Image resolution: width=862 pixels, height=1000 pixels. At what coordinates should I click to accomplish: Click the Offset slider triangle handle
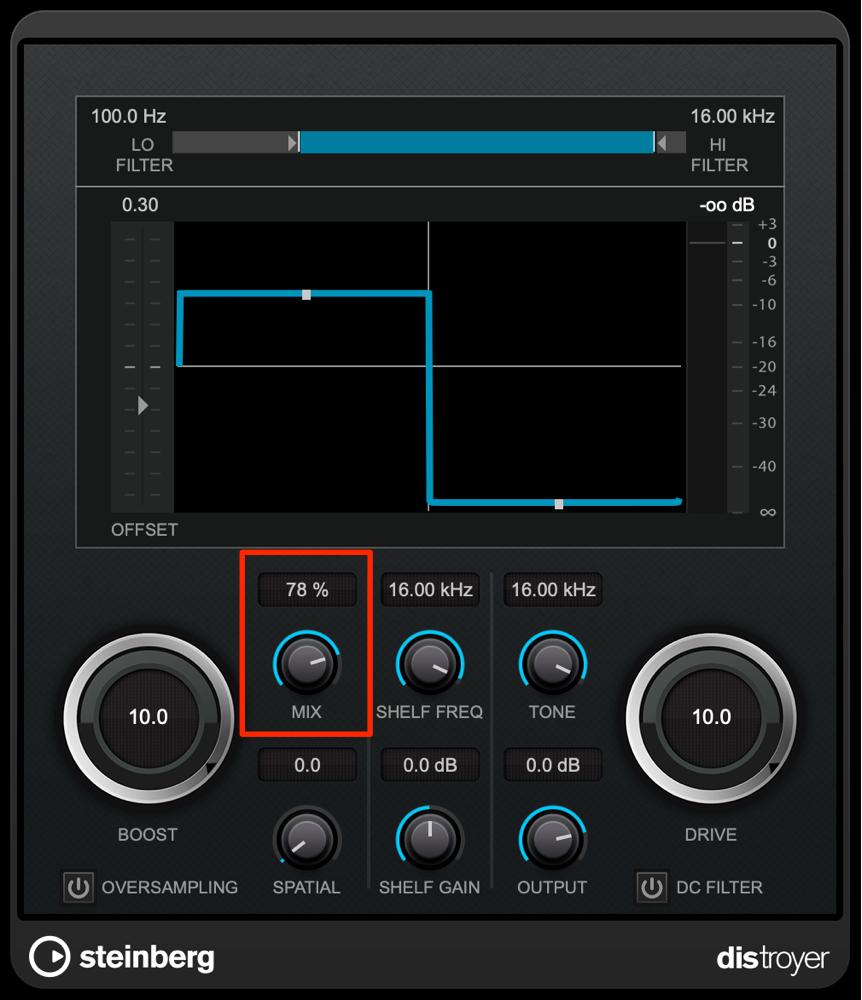click(143, 406)
